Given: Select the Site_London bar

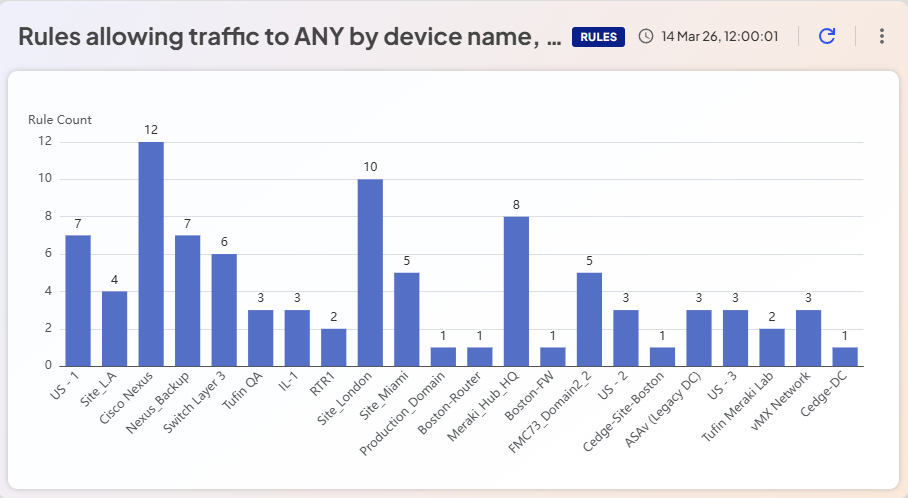Looking at the screenshot, I should coord(370,273).
